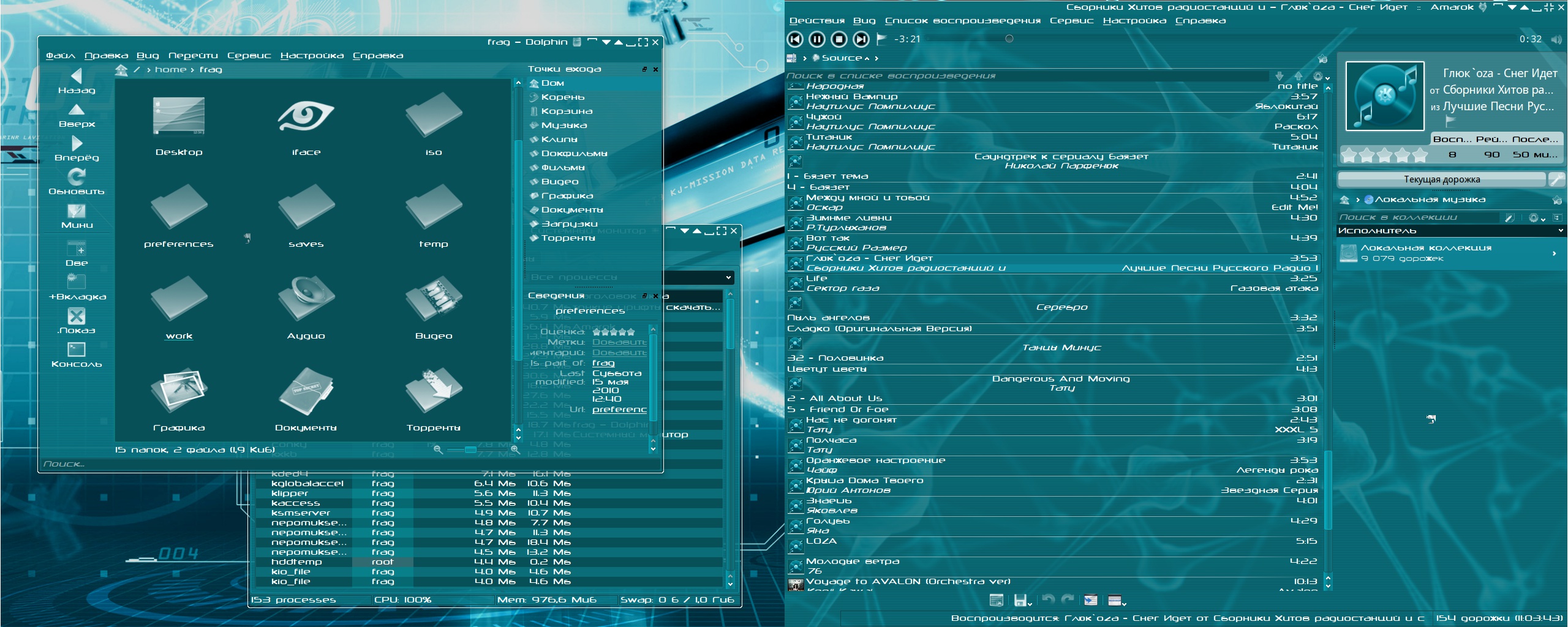Click the show active track icon in Amarok's bottom toolbar
Viewport: 1568px width, 627px height.
point(1091,600)
